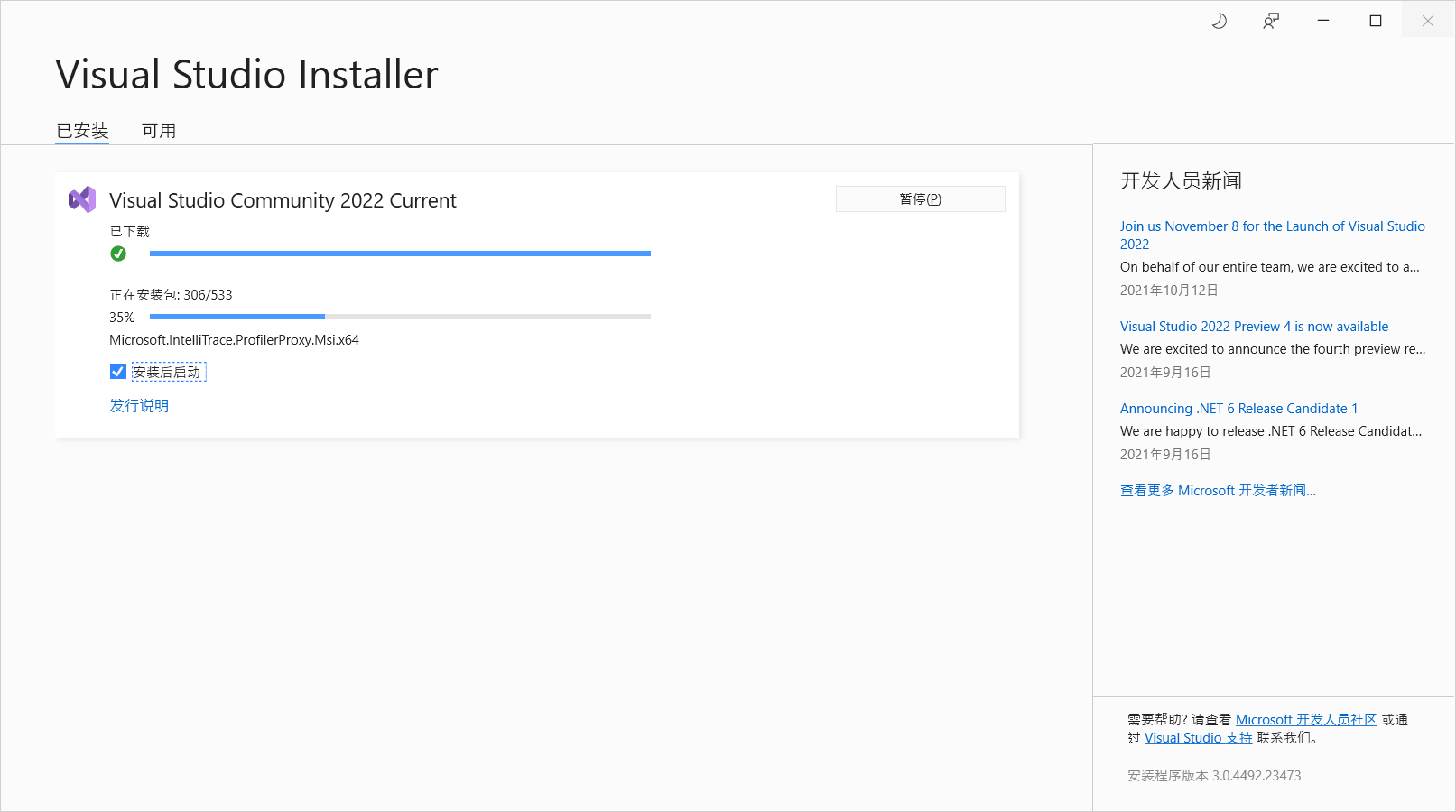Open the 发行说明 release notes link
The height and width of the screenshot is (812, 1456).
click(x=139, y=406)
